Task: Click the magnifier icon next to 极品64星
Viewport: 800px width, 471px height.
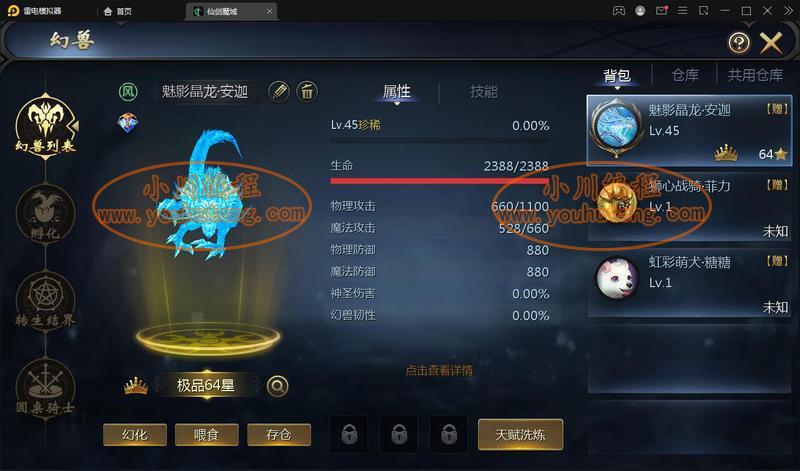Action: tap(278, 386)
